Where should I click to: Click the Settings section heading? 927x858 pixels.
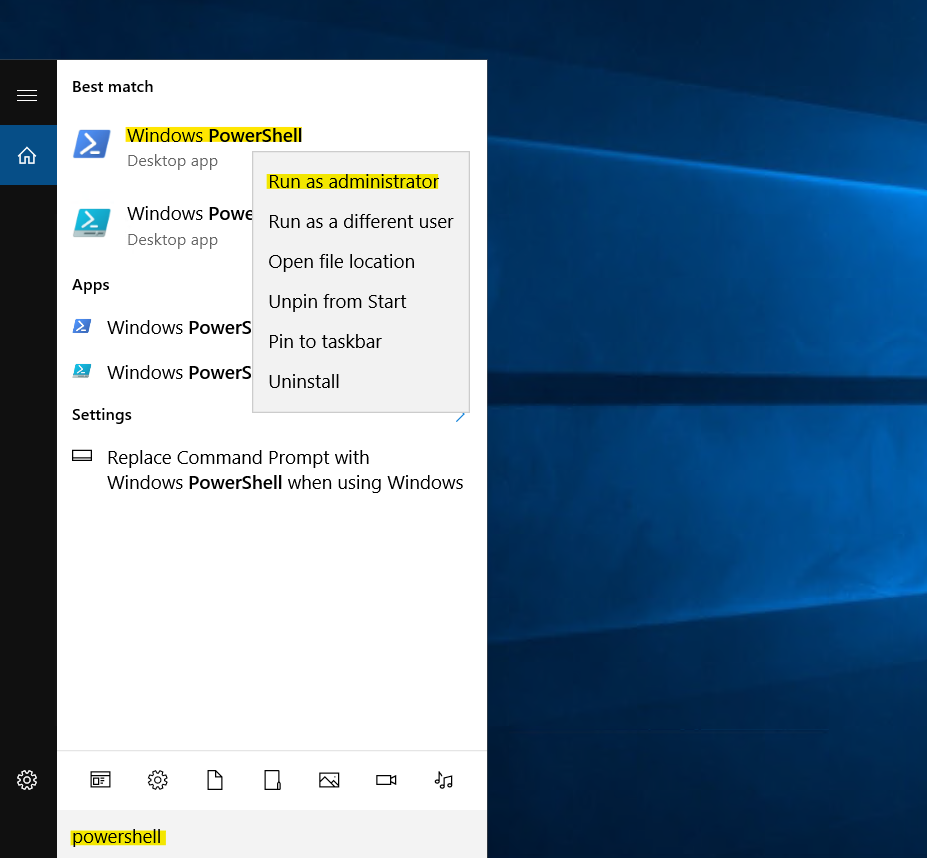102,415
